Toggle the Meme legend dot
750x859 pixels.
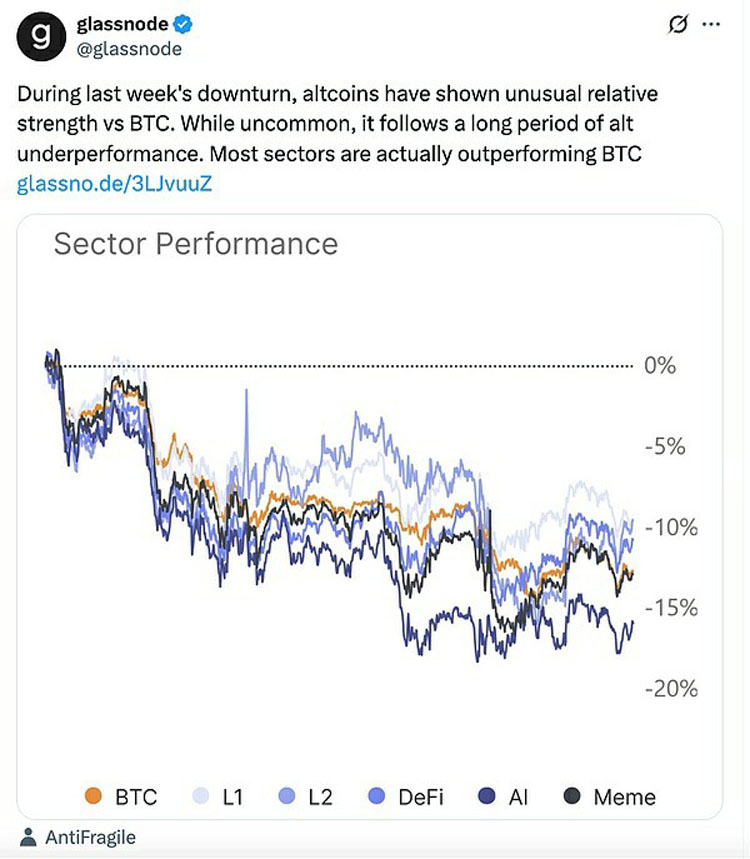point(572,795)
